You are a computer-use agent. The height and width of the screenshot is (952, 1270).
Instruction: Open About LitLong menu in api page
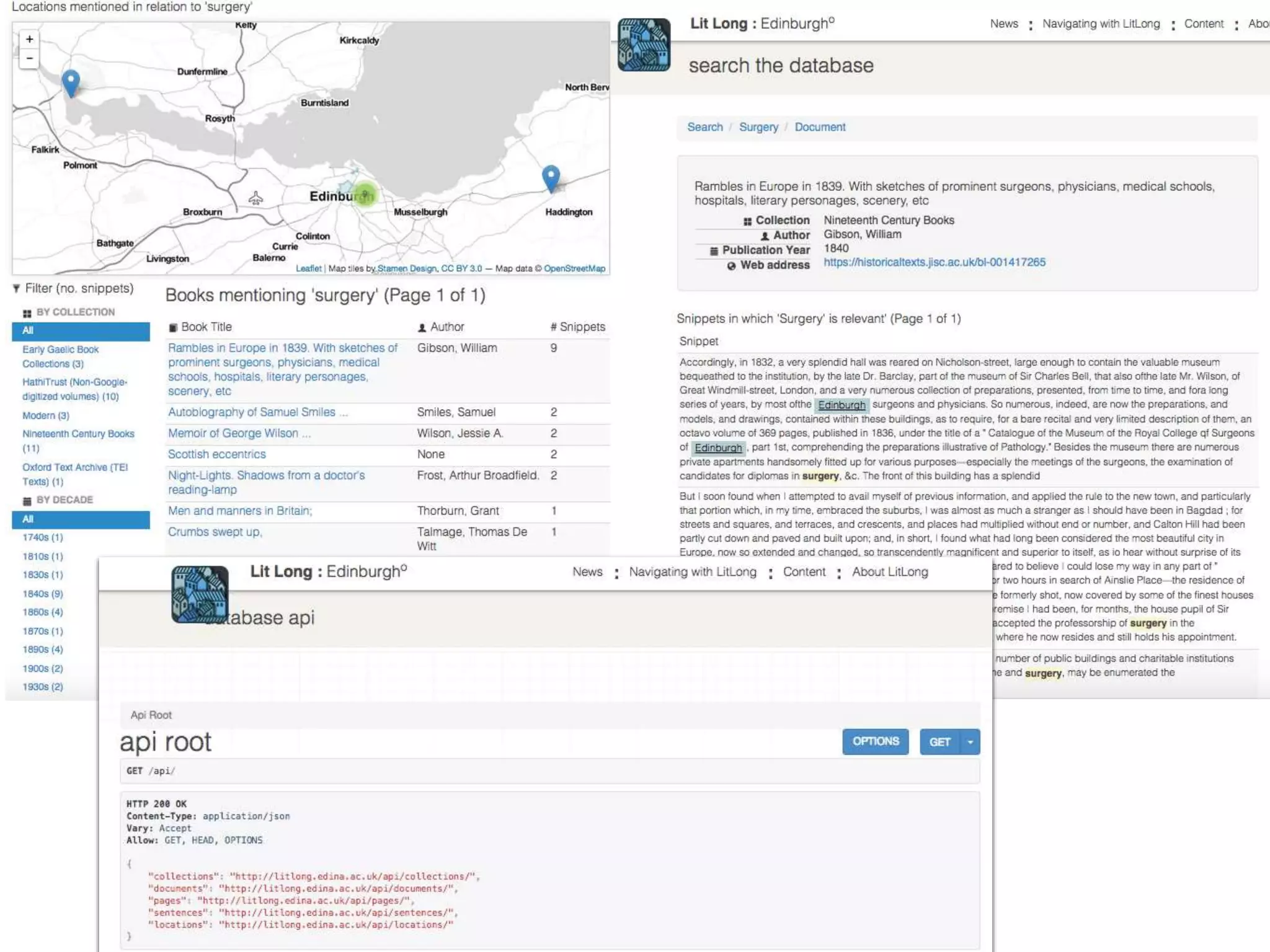point(890,572)
